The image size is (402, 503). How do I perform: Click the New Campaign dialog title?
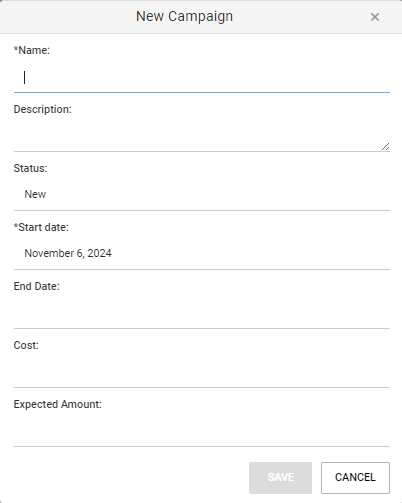(184, 16)
